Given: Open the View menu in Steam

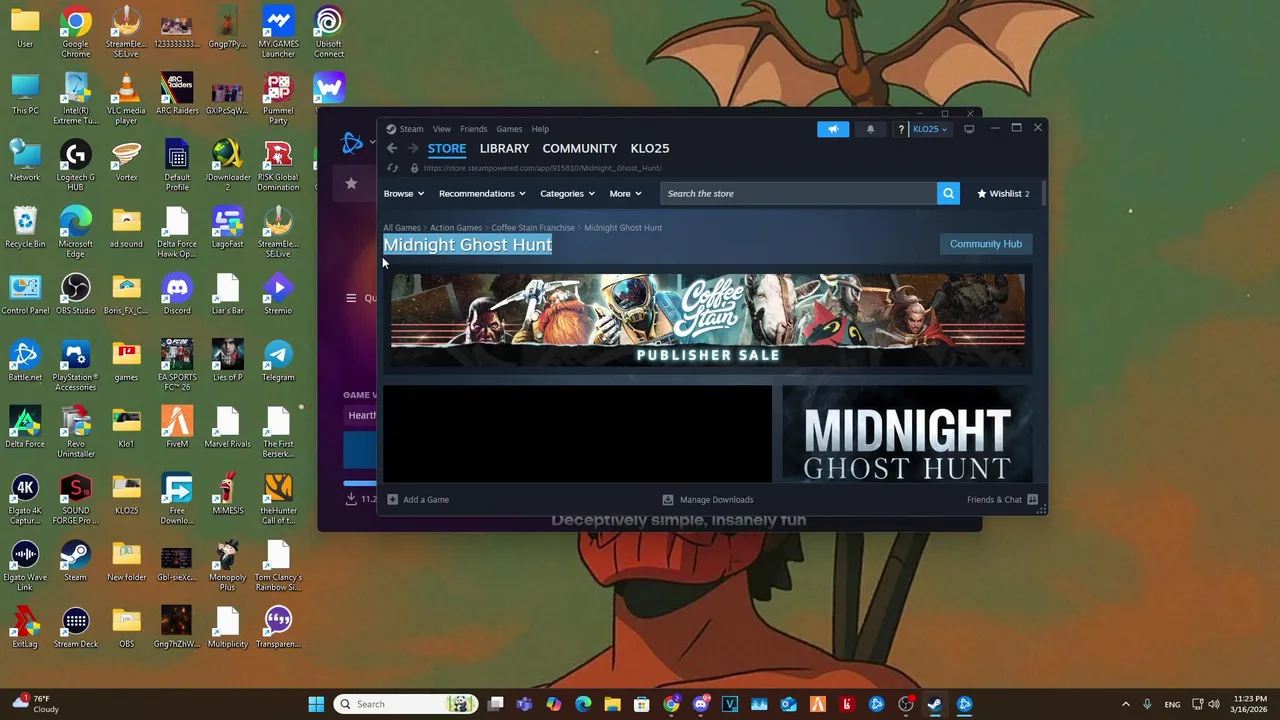Looking at the screenshot, I should coord(441,129).
